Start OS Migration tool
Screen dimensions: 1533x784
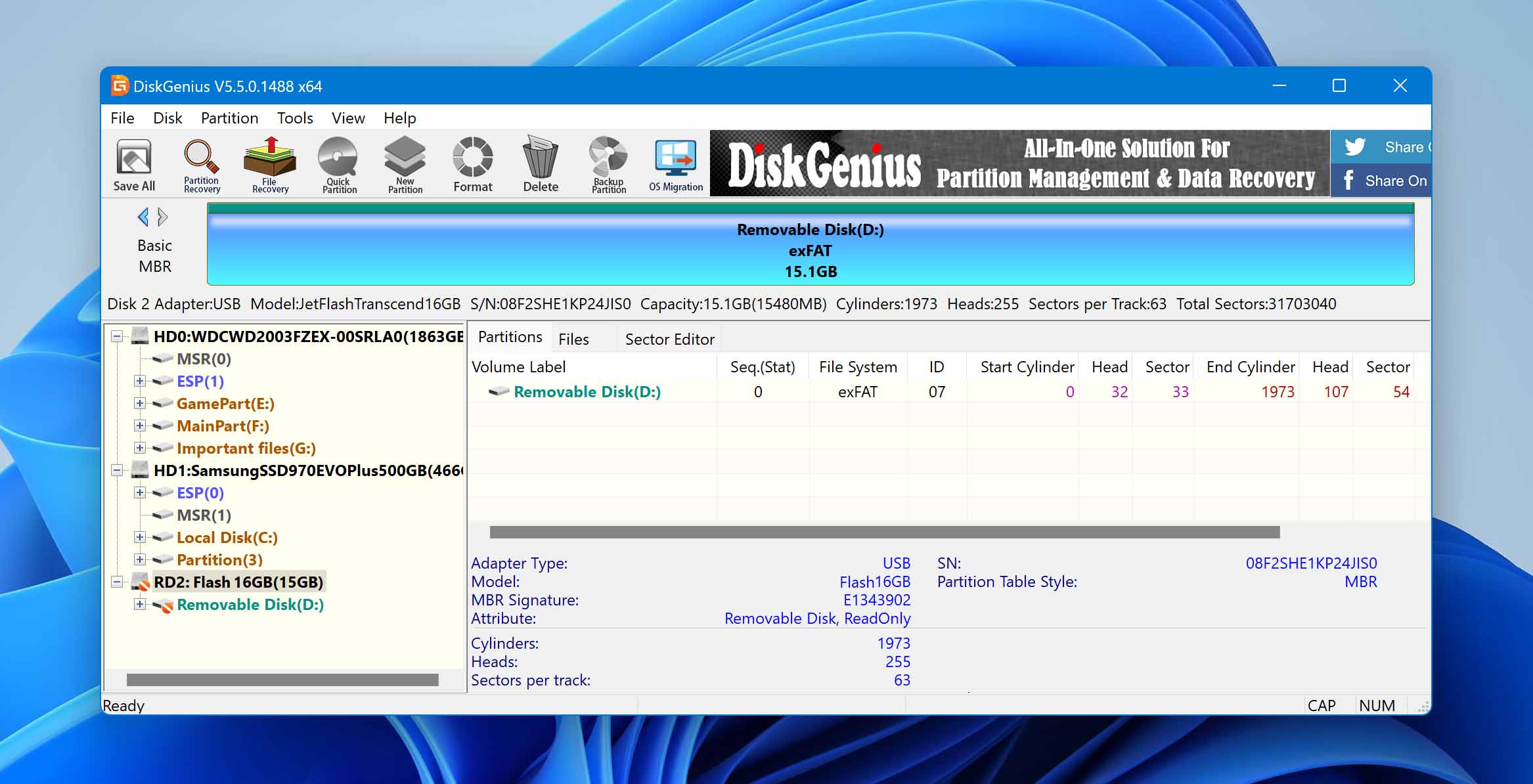tap(676, 164)
